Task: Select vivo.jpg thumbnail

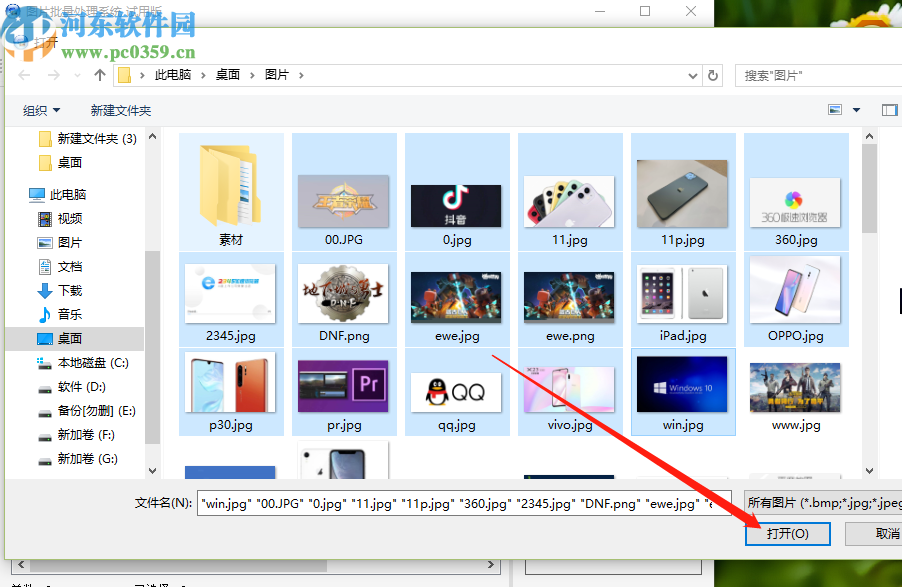Action: pyautogui.click(x=570, y=391)
